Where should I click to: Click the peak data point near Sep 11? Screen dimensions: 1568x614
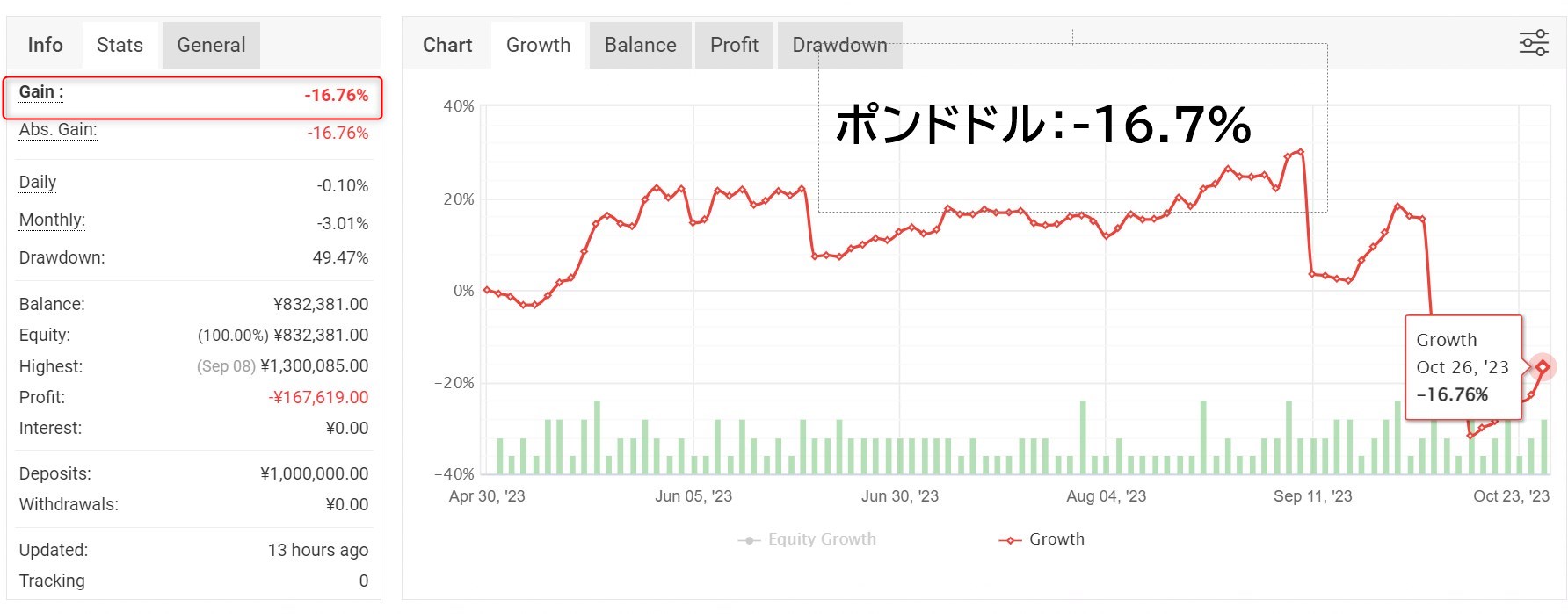tap(1301, 152)
